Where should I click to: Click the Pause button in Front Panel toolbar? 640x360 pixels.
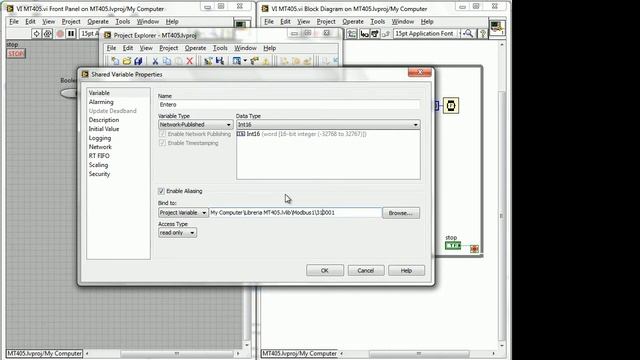tap(71, 33)
